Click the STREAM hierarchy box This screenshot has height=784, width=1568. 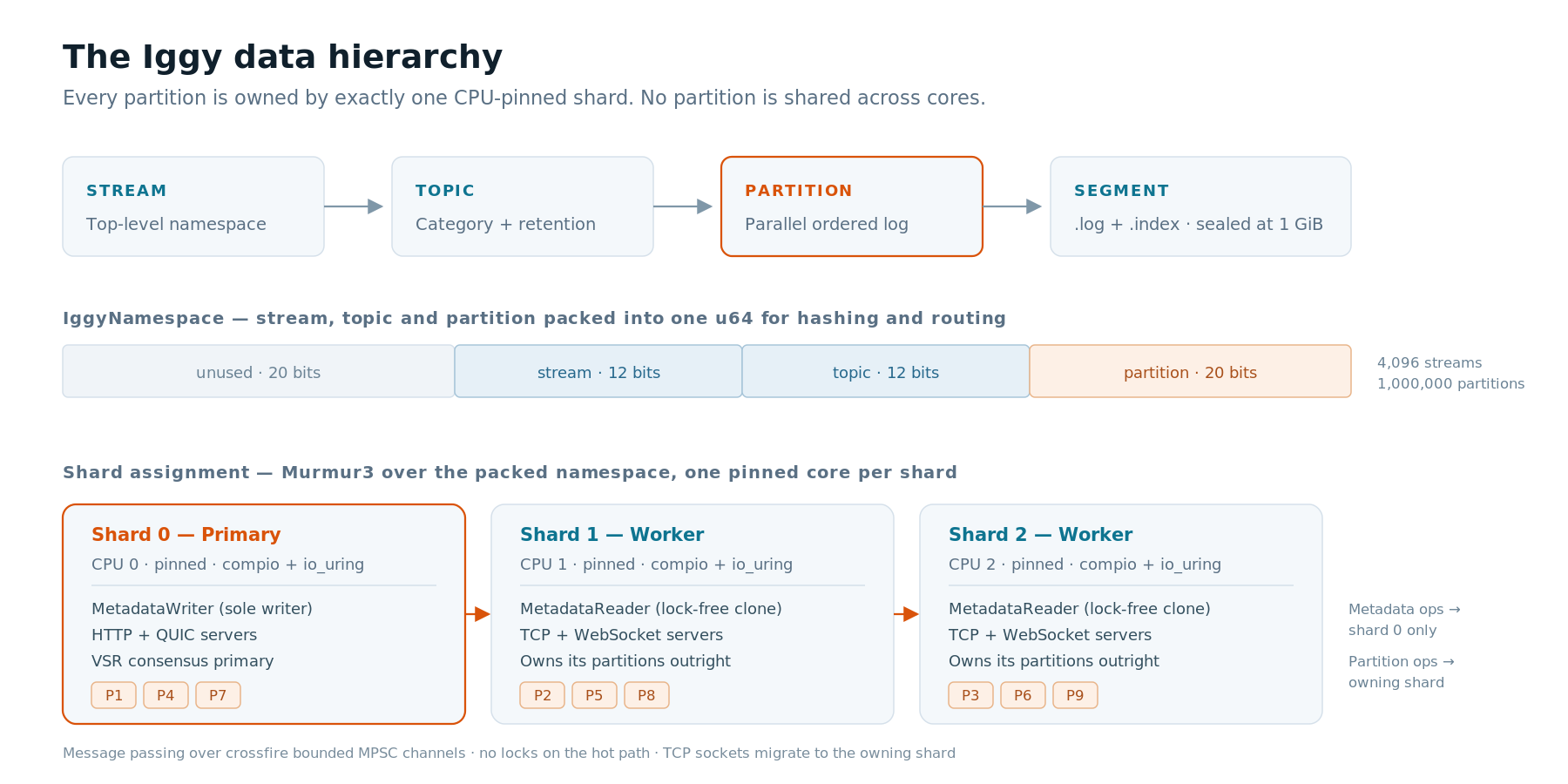click(193, 206)
